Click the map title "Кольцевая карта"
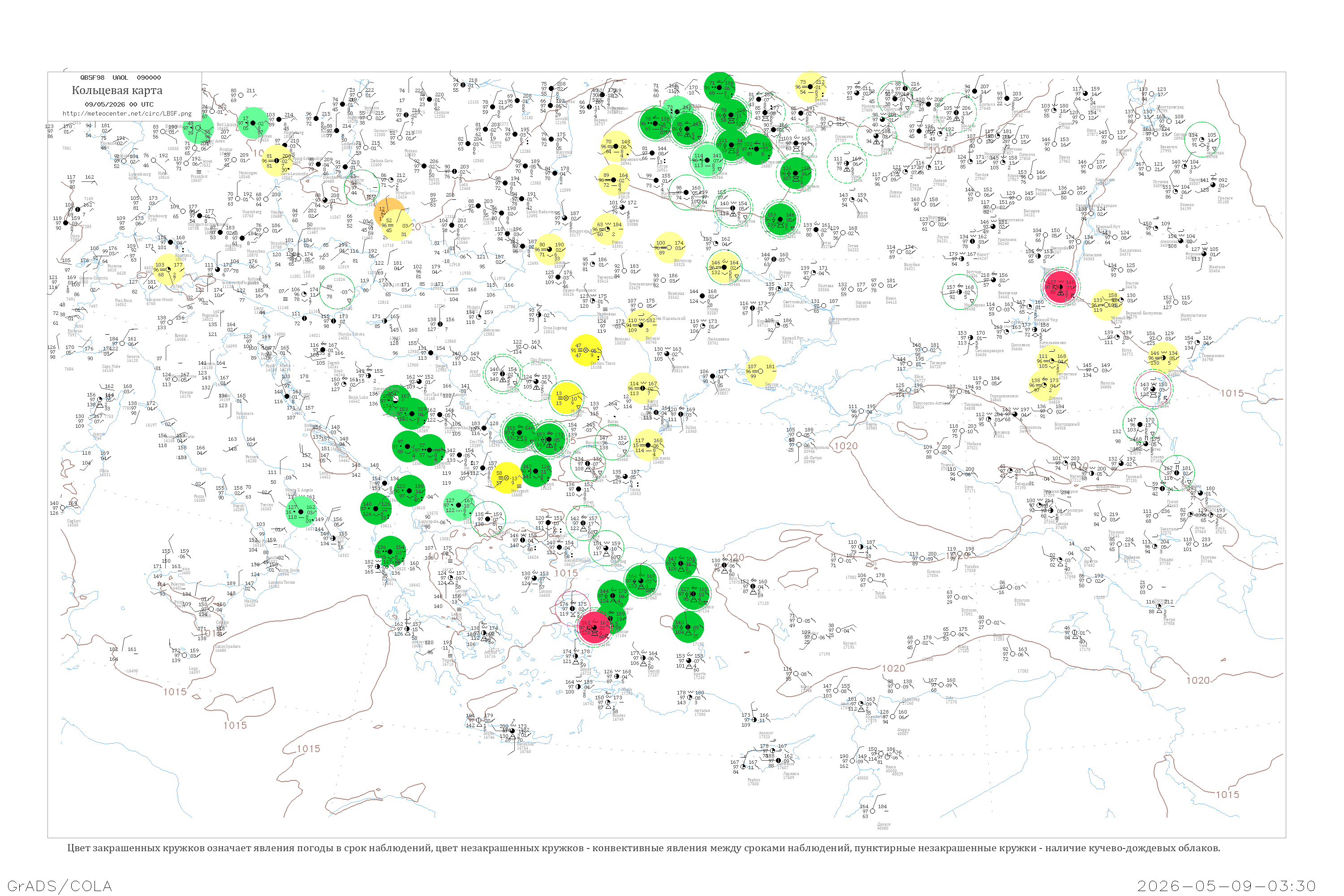Viewport: 1344px width, 896px height. [x=117, y=90]
